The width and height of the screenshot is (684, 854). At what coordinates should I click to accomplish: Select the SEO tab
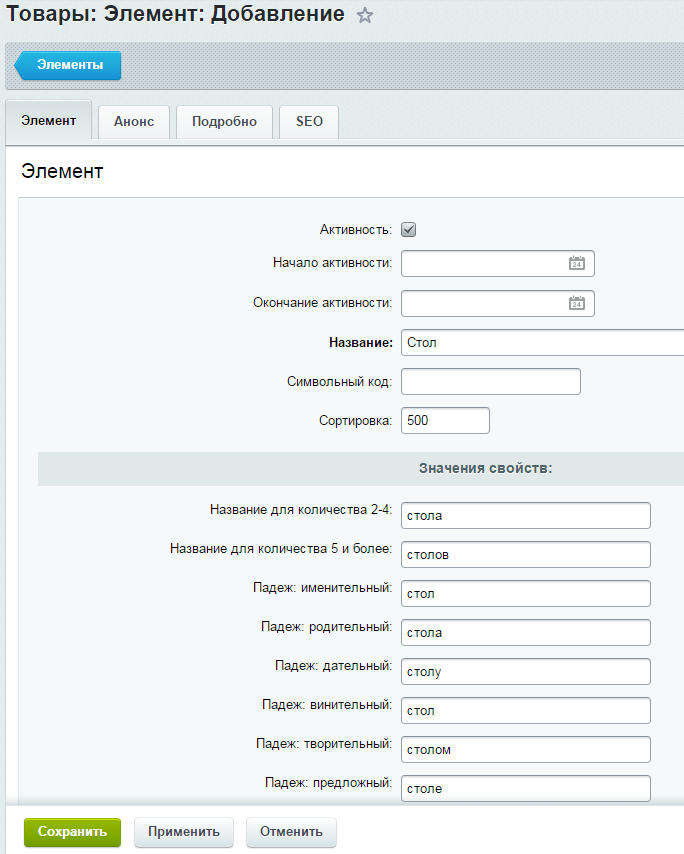click(309, 122)
